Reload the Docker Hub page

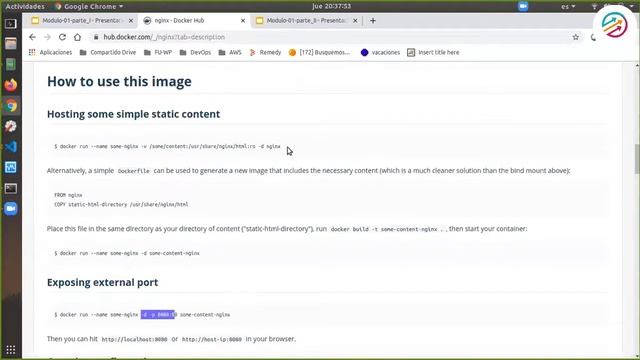(x=62, y=37)
